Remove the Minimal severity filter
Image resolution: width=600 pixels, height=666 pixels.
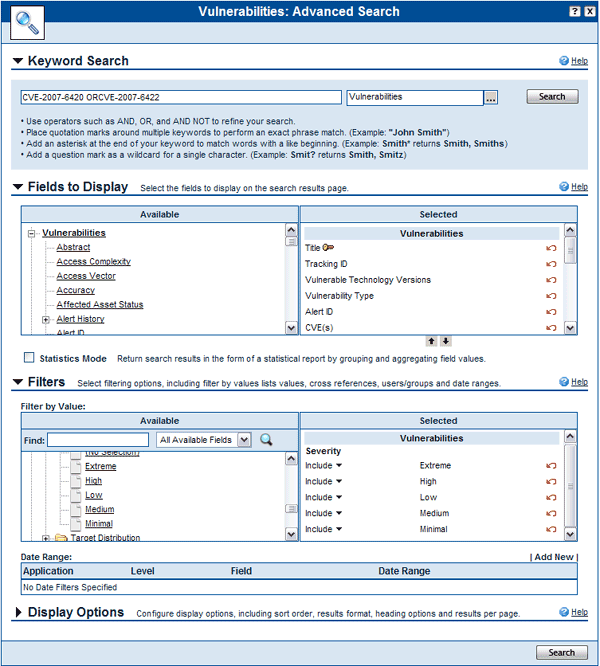[x=551, y=529]
